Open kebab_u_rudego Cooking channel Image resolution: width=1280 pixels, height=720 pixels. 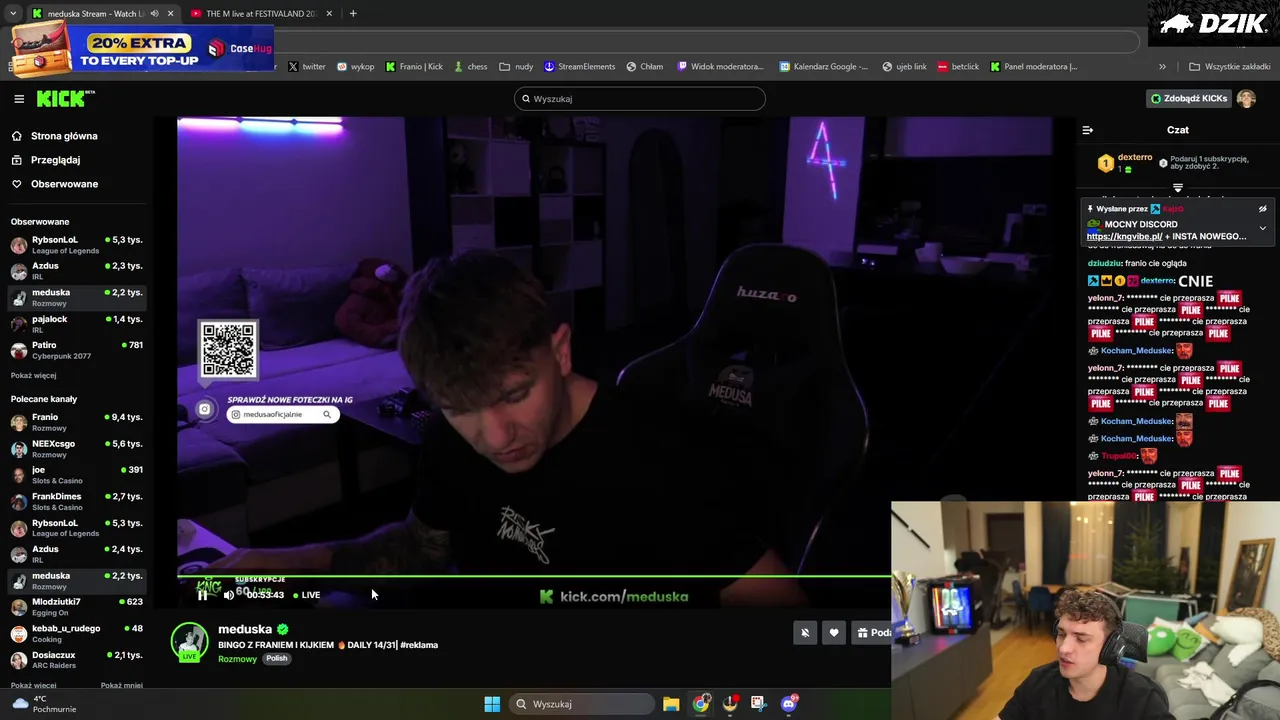[76, 633]
